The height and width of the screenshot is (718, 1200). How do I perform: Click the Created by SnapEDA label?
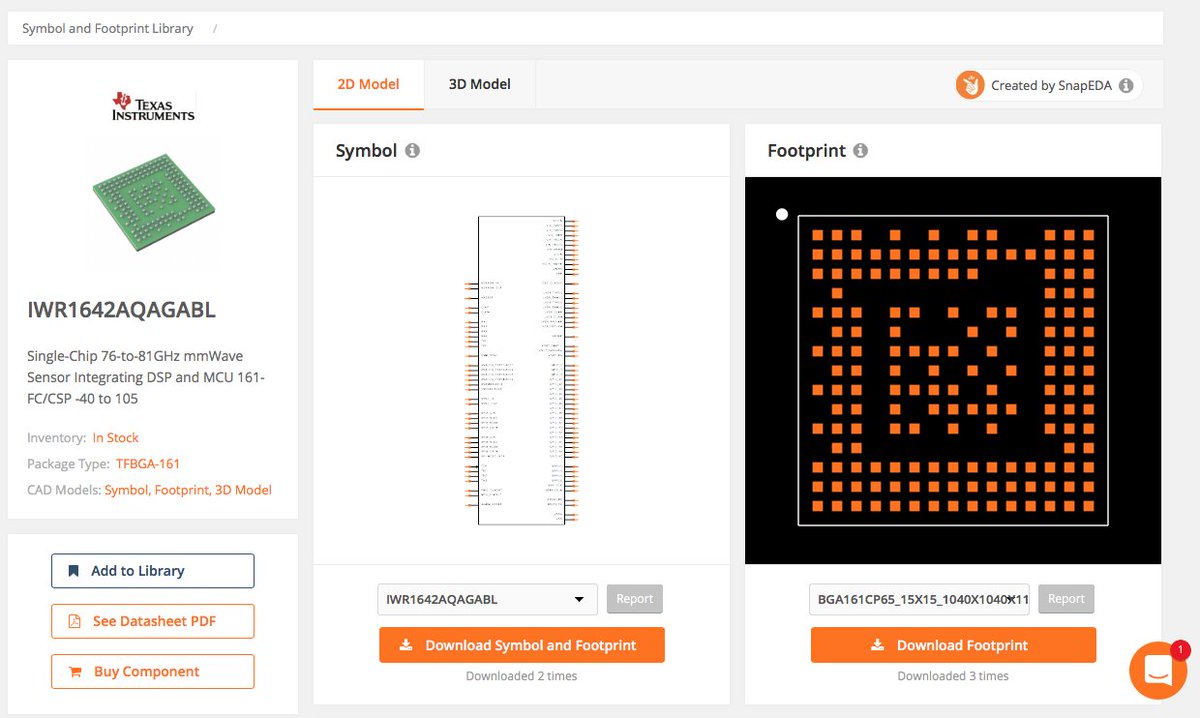1051,86
